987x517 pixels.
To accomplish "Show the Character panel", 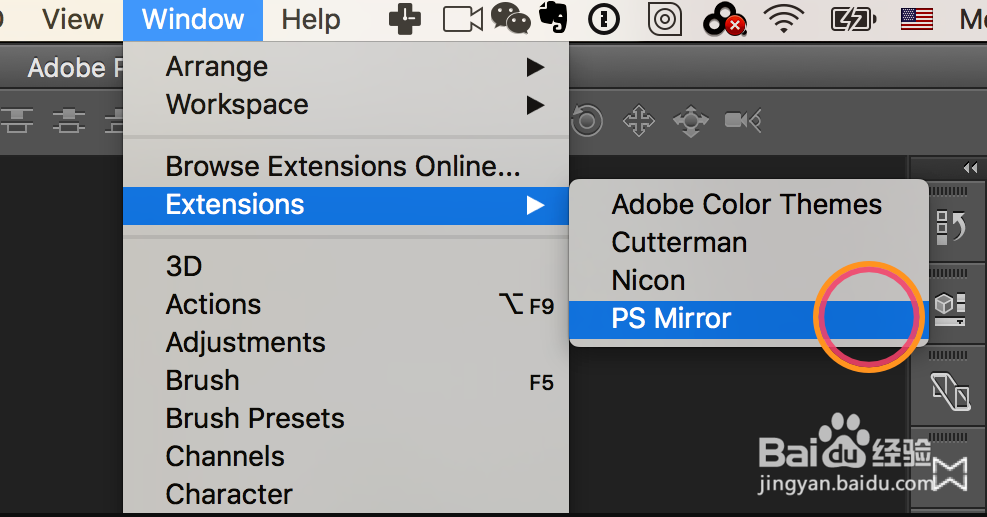I will tap(346, 494).
